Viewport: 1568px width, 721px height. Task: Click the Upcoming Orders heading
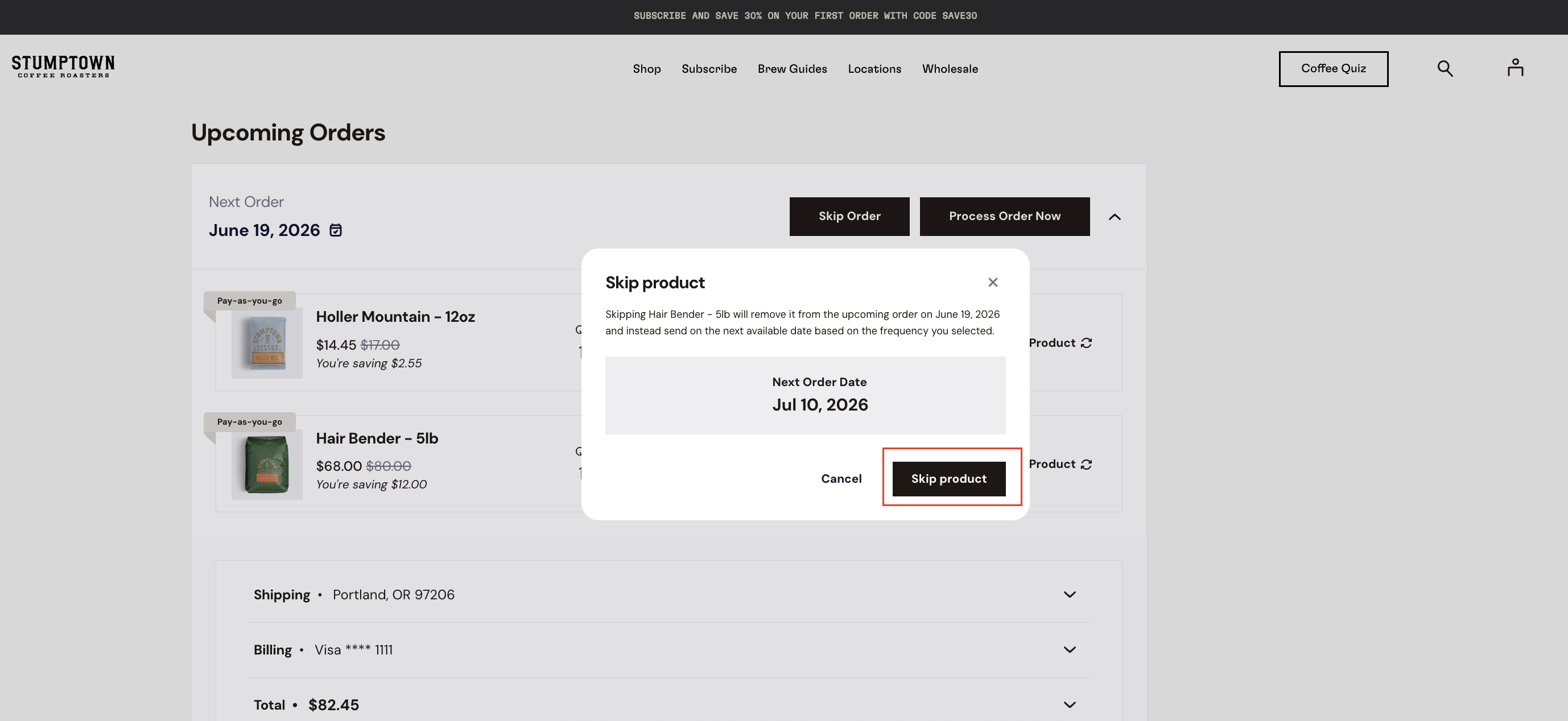tap(288, 132)
